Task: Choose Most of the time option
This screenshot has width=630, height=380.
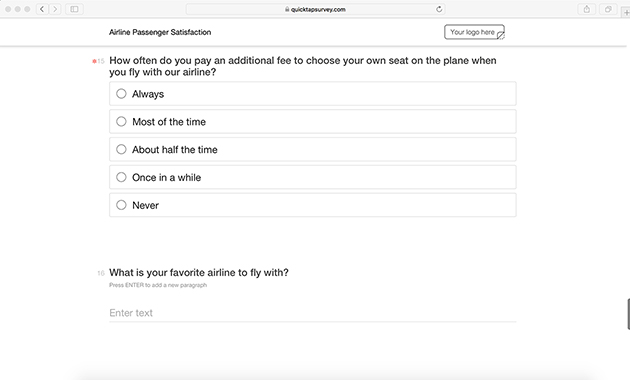Action: (x=313, y=121)
